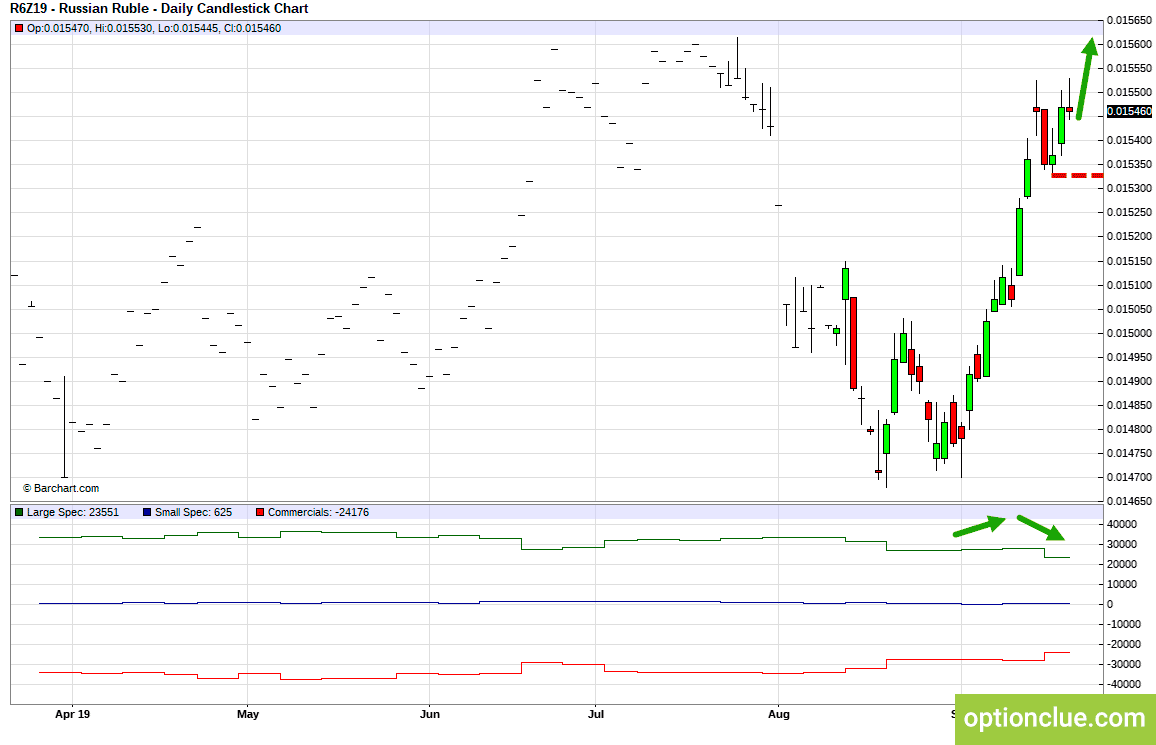Viewport: 1156px width, 745px height.
Task: Click the Jul date axis label
Action: click(596, 714)
